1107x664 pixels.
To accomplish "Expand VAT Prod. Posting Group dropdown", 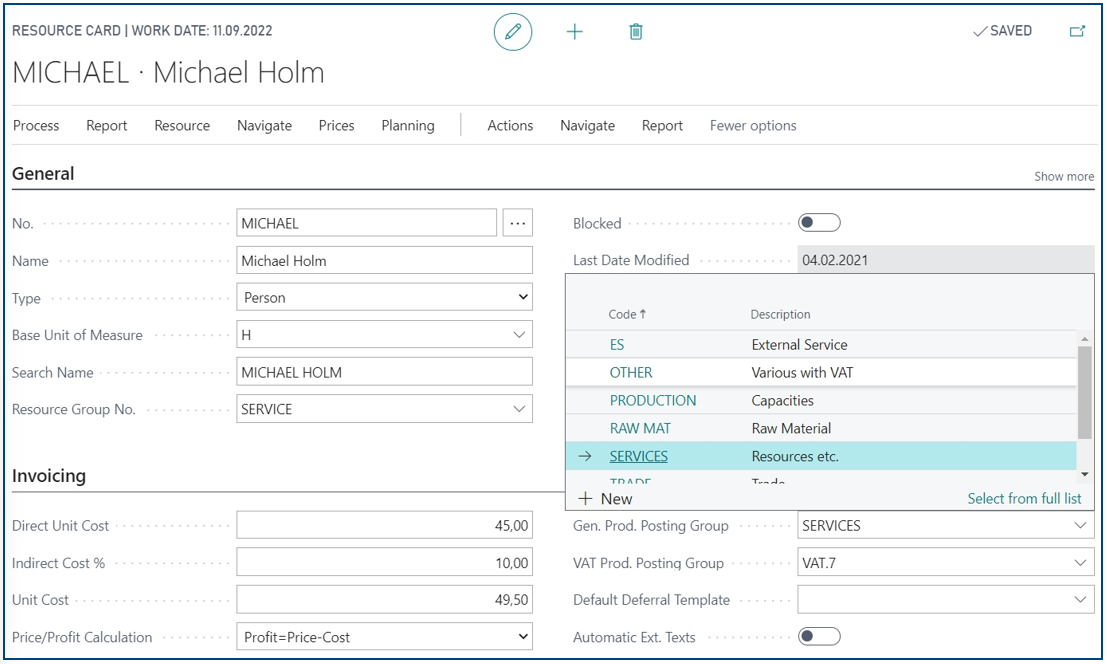I will 1080,562.
